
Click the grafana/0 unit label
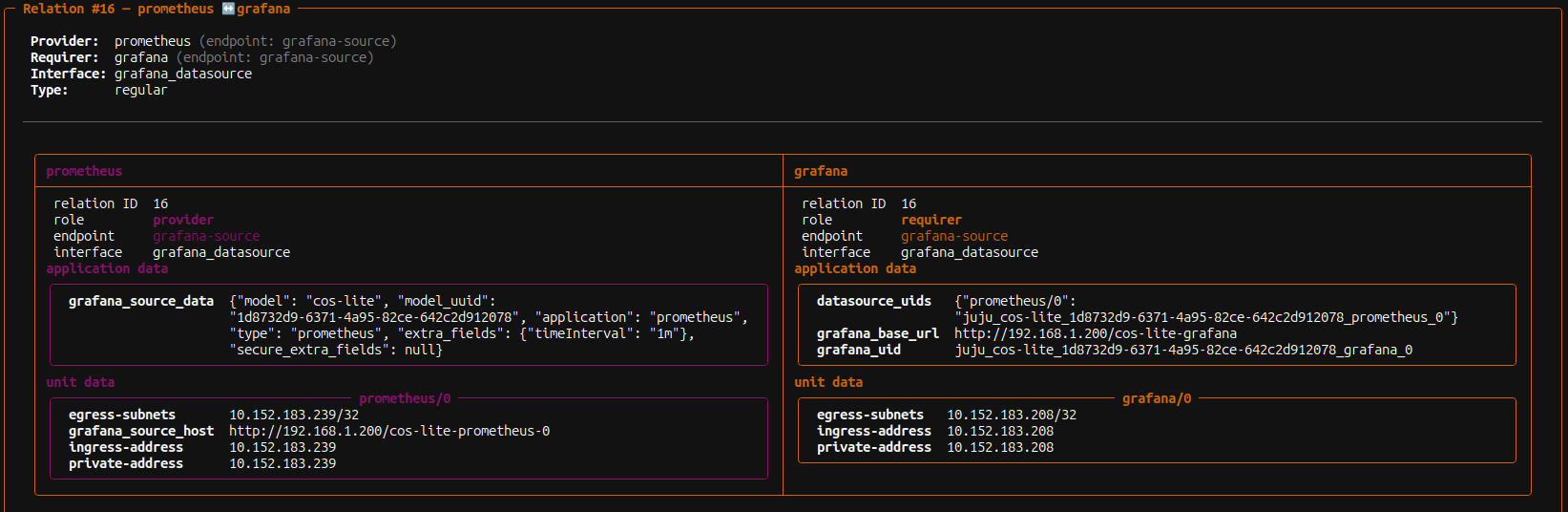[x=1156, y=398]
